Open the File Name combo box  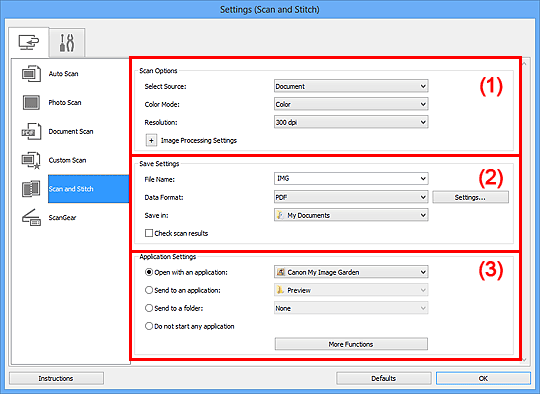(351, 178)
